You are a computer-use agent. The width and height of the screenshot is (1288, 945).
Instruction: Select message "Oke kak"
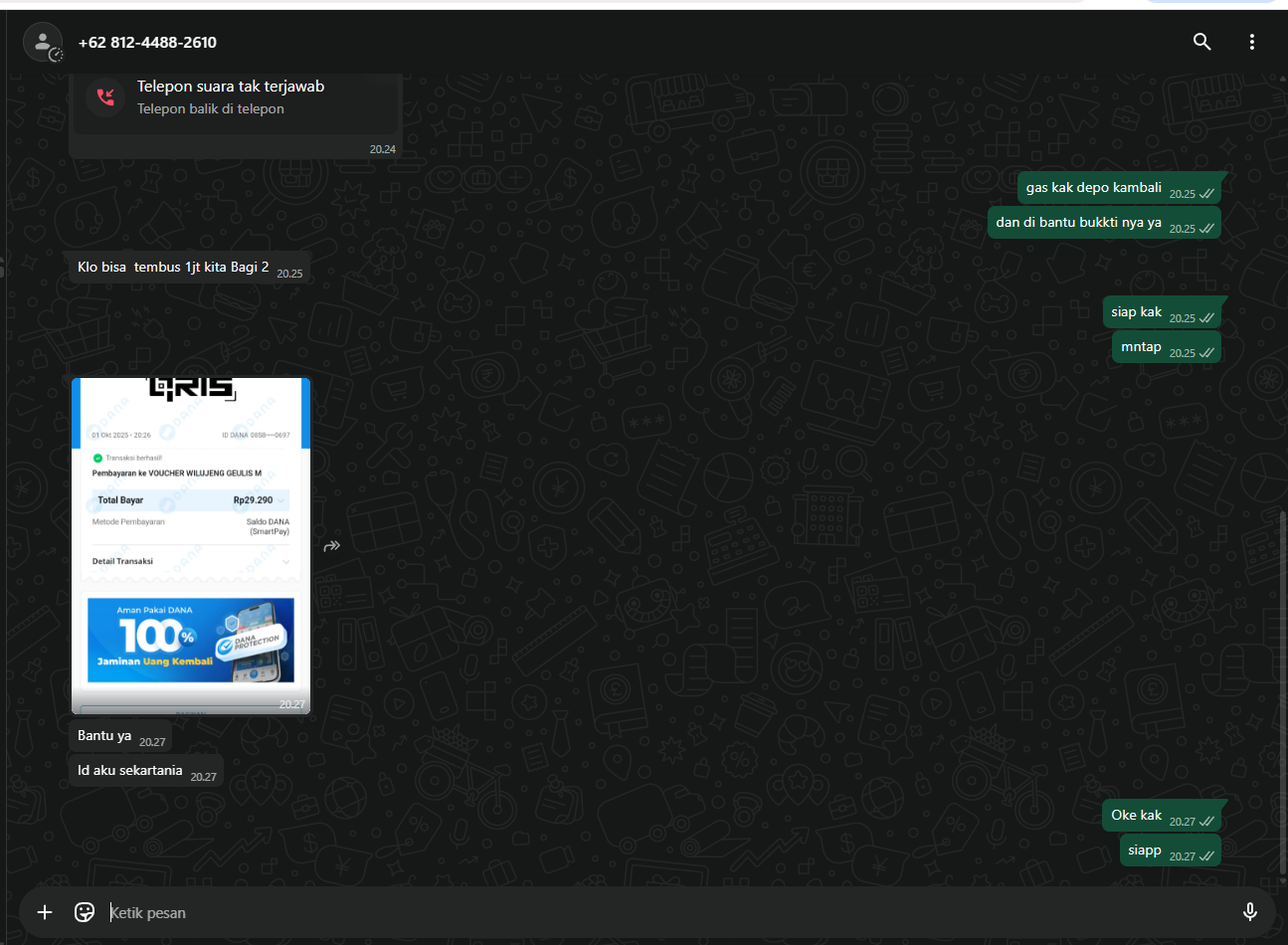tap(1163, 816)
